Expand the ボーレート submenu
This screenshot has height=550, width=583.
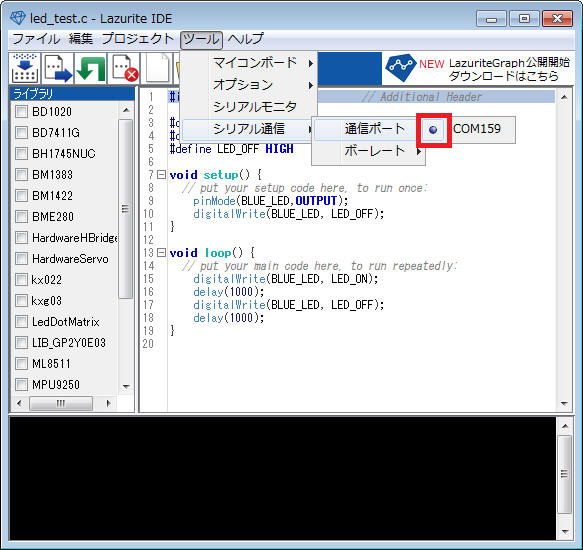coord(368,151)
